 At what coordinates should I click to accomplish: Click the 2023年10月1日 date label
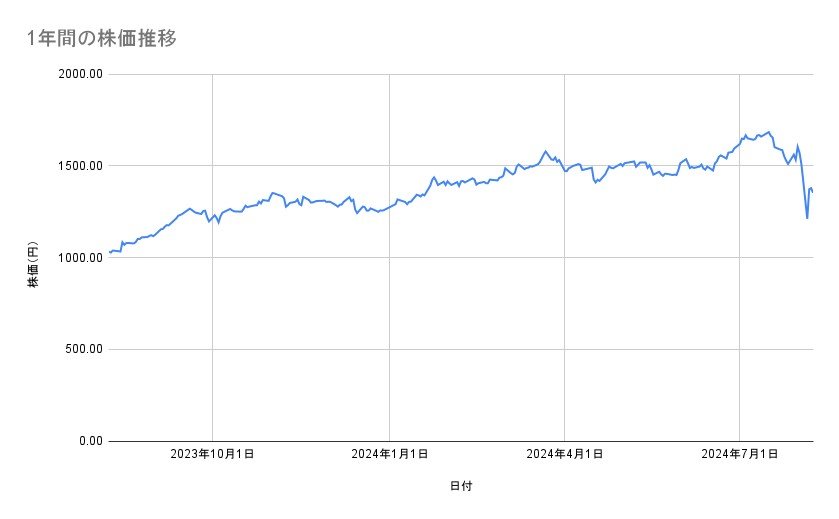point(212,455)
